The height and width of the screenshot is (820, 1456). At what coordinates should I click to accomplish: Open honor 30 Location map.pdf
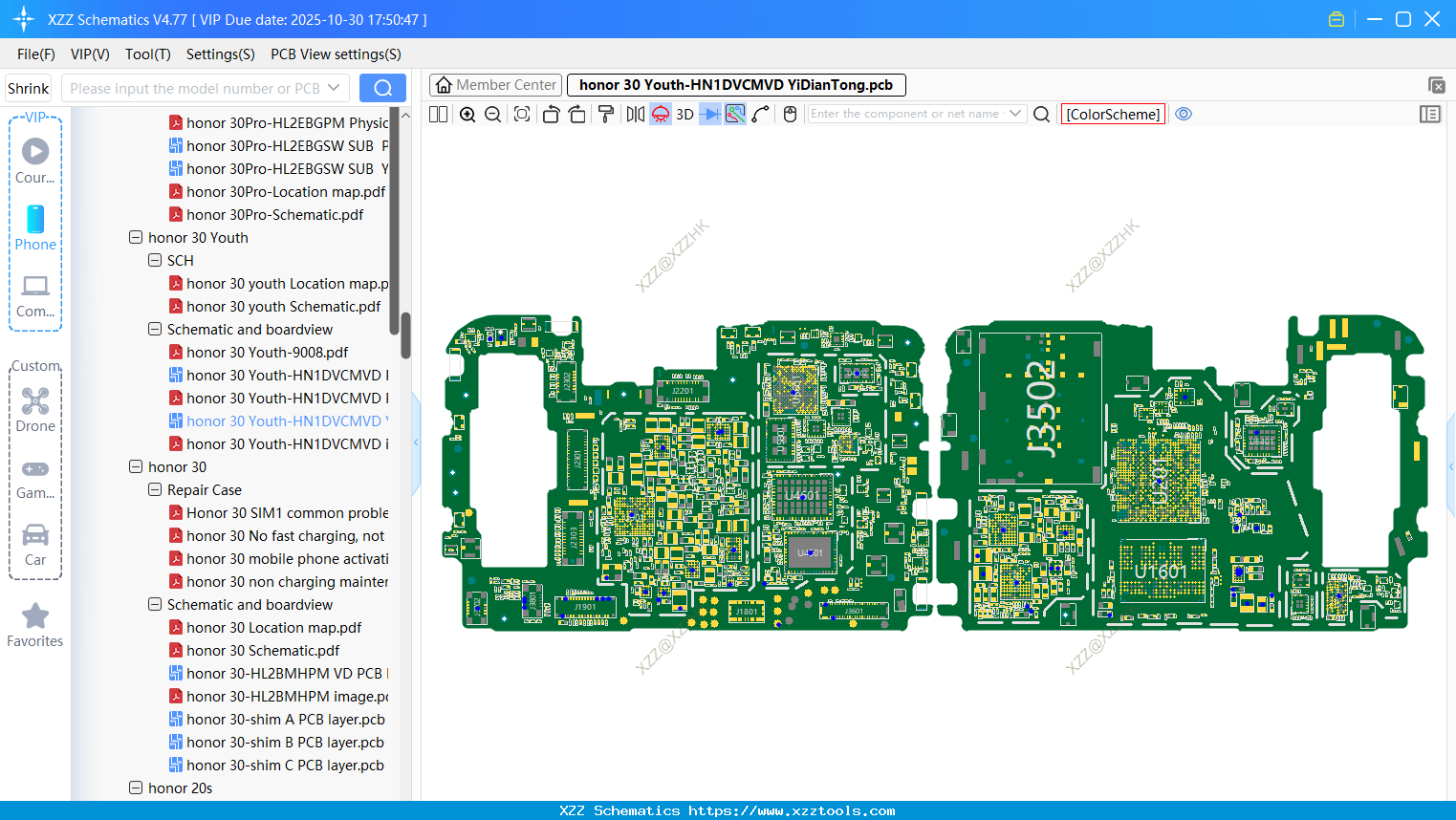click(266, 627)
